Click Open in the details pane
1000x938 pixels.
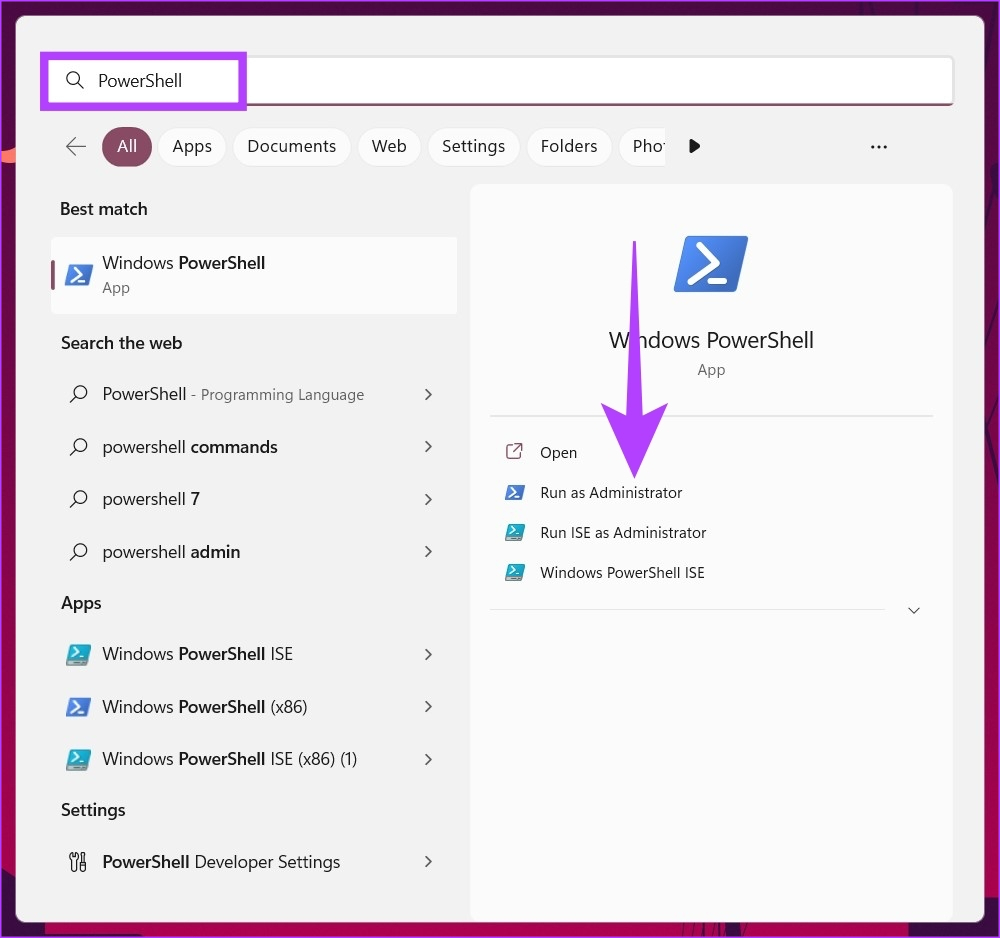[558, 453]
